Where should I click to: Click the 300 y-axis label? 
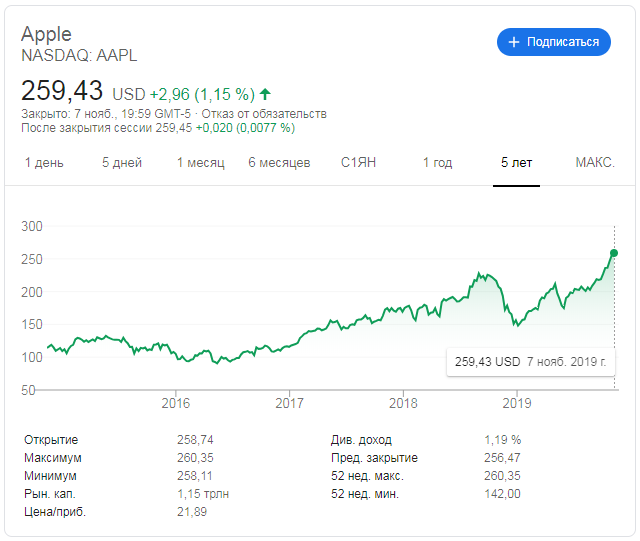tap(32, 226)
